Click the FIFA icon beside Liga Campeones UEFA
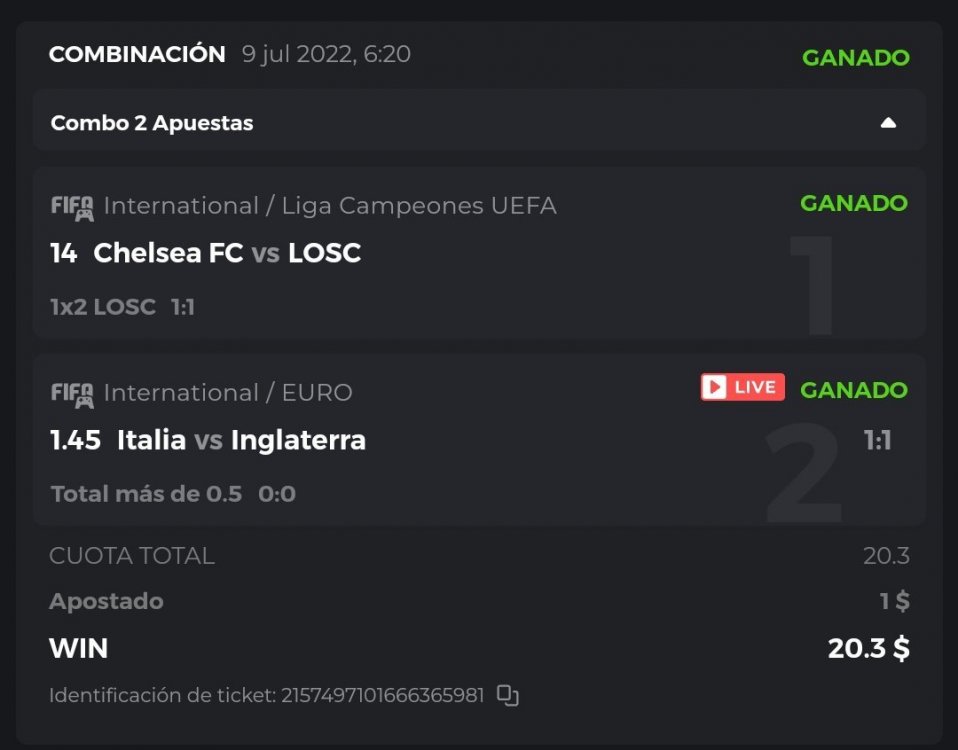Image resolution: width=958 pixels, height=750 pixels. coord(72,207)
